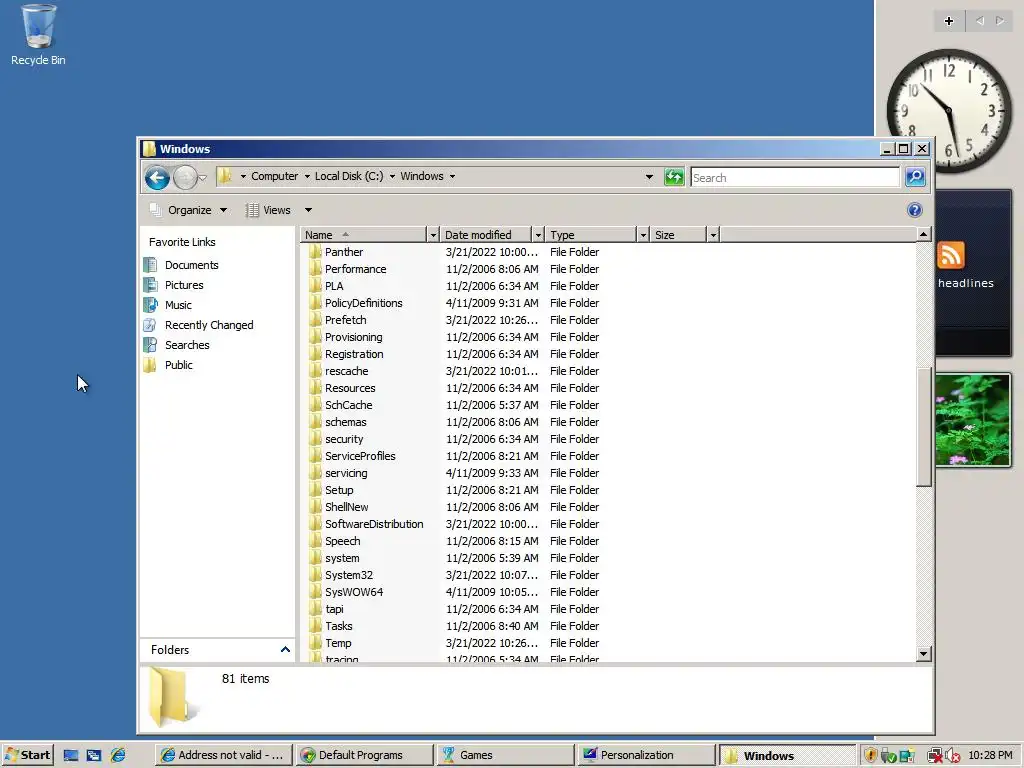The image size is (1024, 768).
Task: Switch to Personalization taskbar window
Action: (646, 755)
